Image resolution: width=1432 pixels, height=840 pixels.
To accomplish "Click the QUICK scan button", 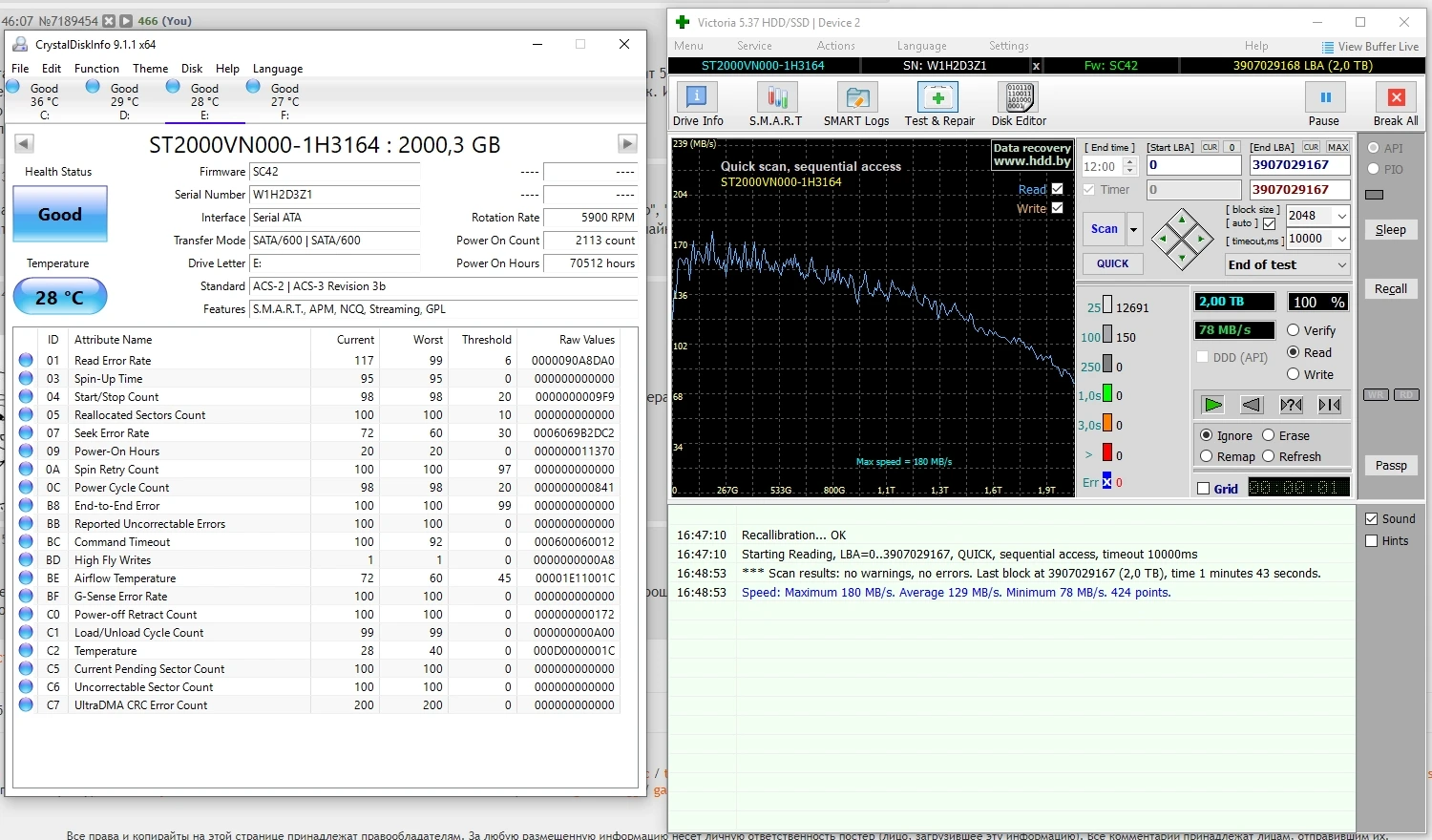I will [1112, 263].
